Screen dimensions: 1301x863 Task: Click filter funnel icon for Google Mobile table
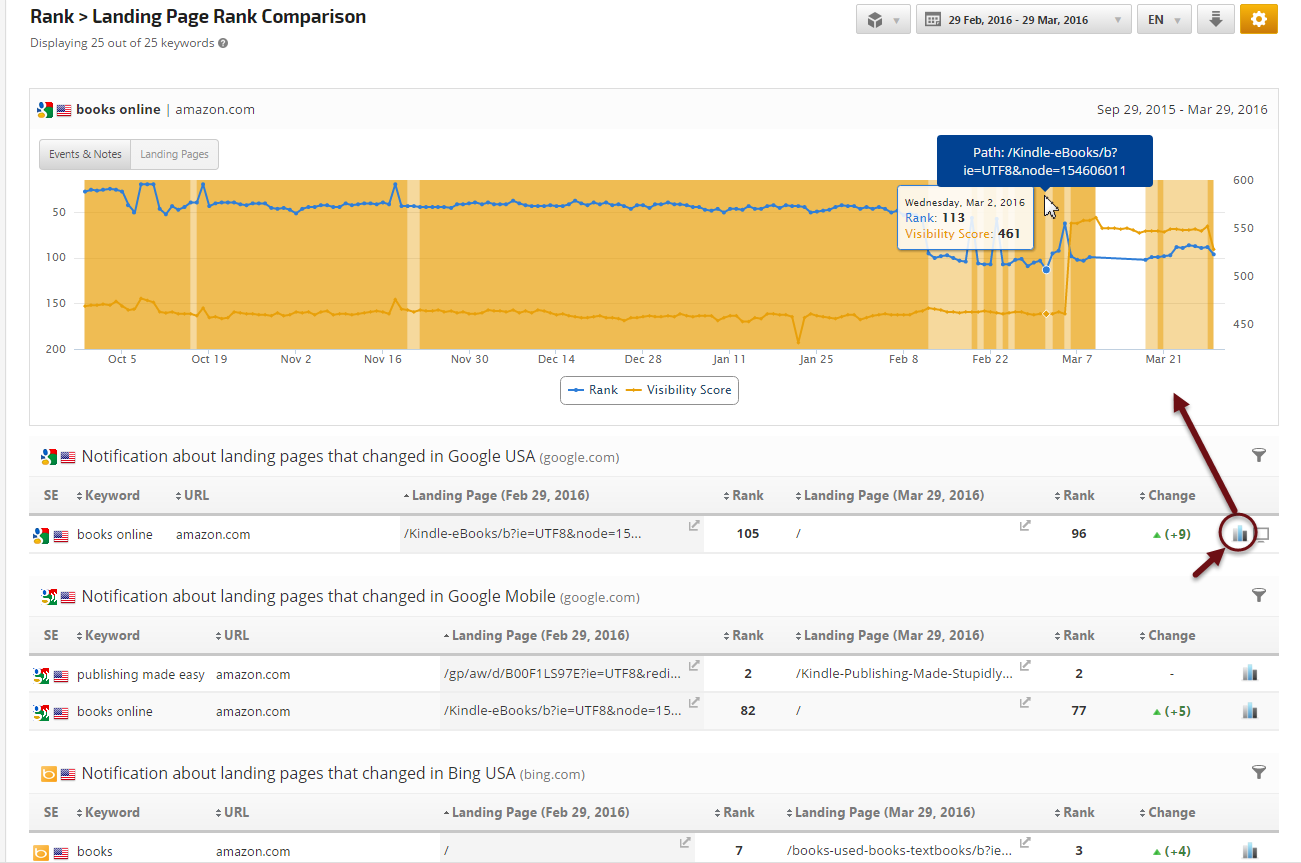[1259, 596]
